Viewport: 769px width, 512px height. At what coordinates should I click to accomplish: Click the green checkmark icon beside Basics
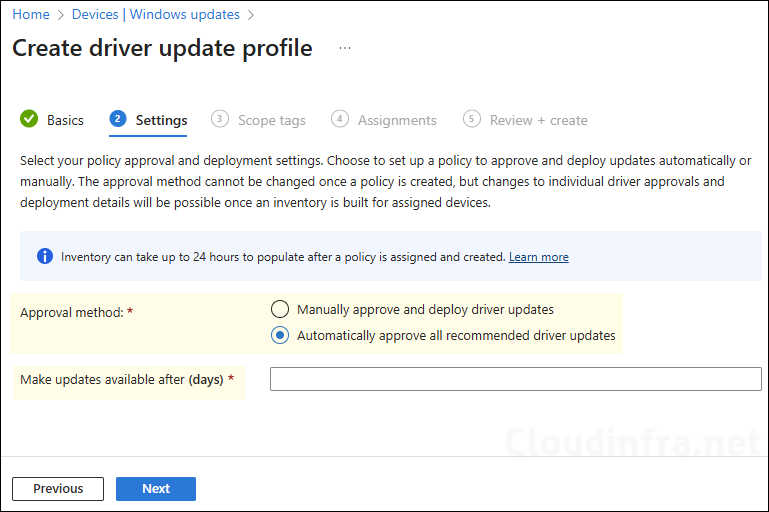(x=29, y=119)
